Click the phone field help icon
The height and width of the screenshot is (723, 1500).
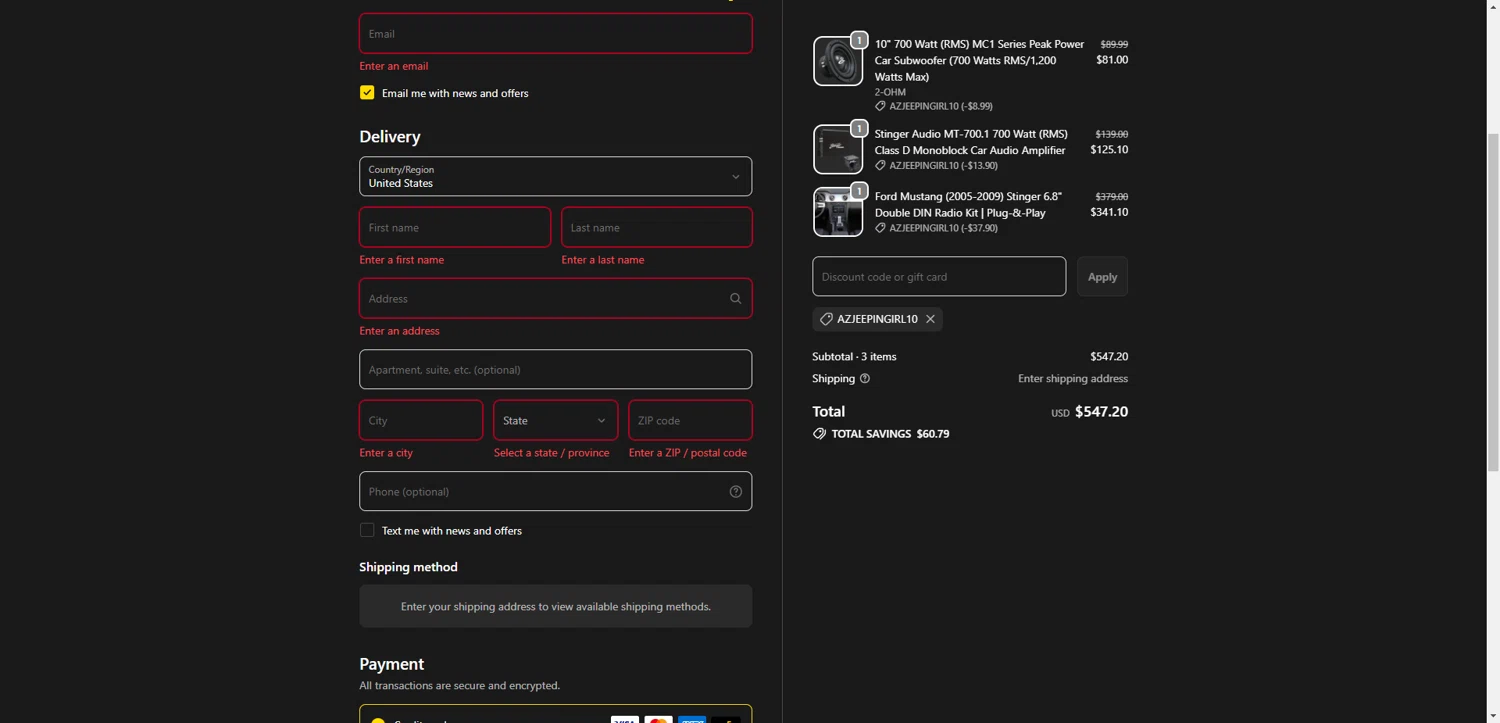pyautogui.click(x=735, y=491)
